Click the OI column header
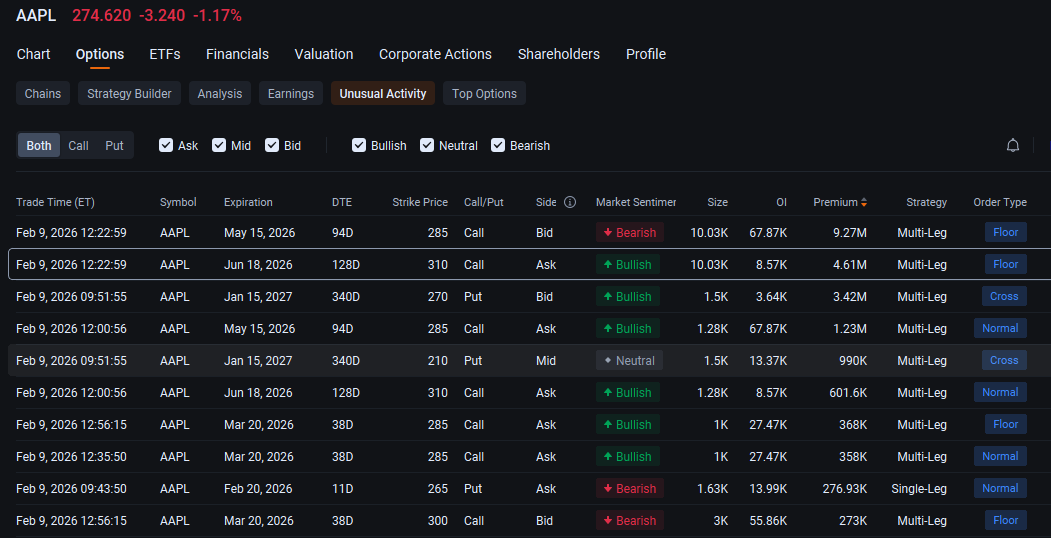 click(782, 202)
